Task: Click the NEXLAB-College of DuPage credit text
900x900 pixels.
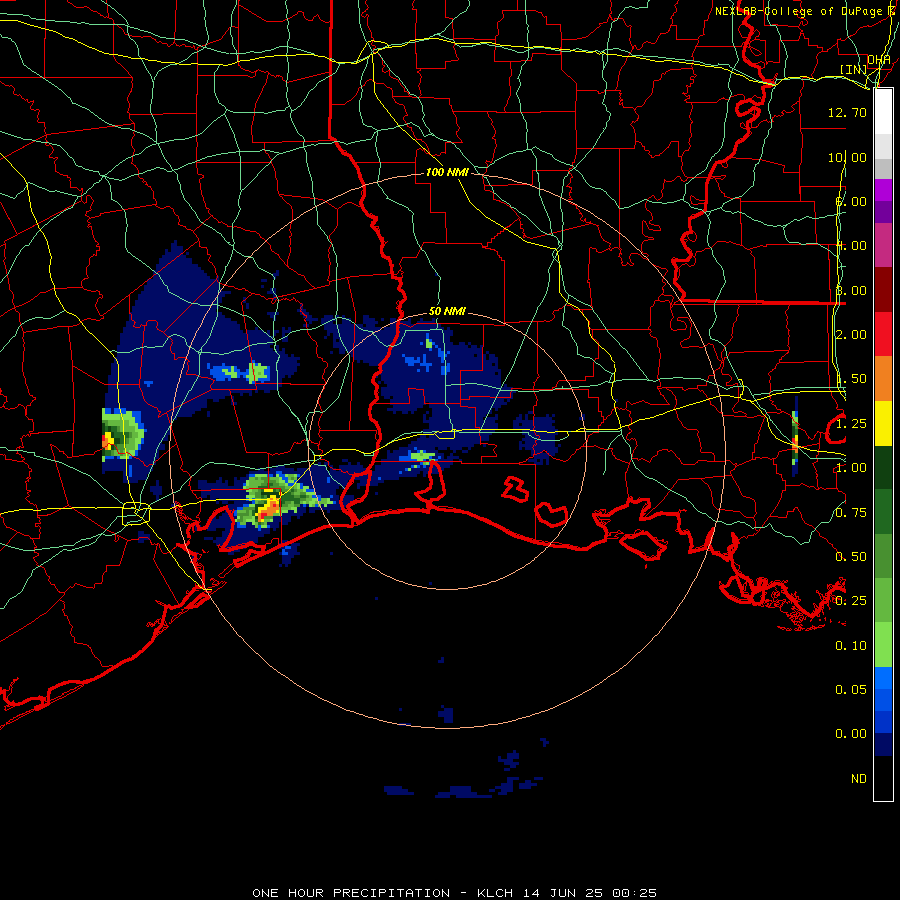Action: point(804,11)
